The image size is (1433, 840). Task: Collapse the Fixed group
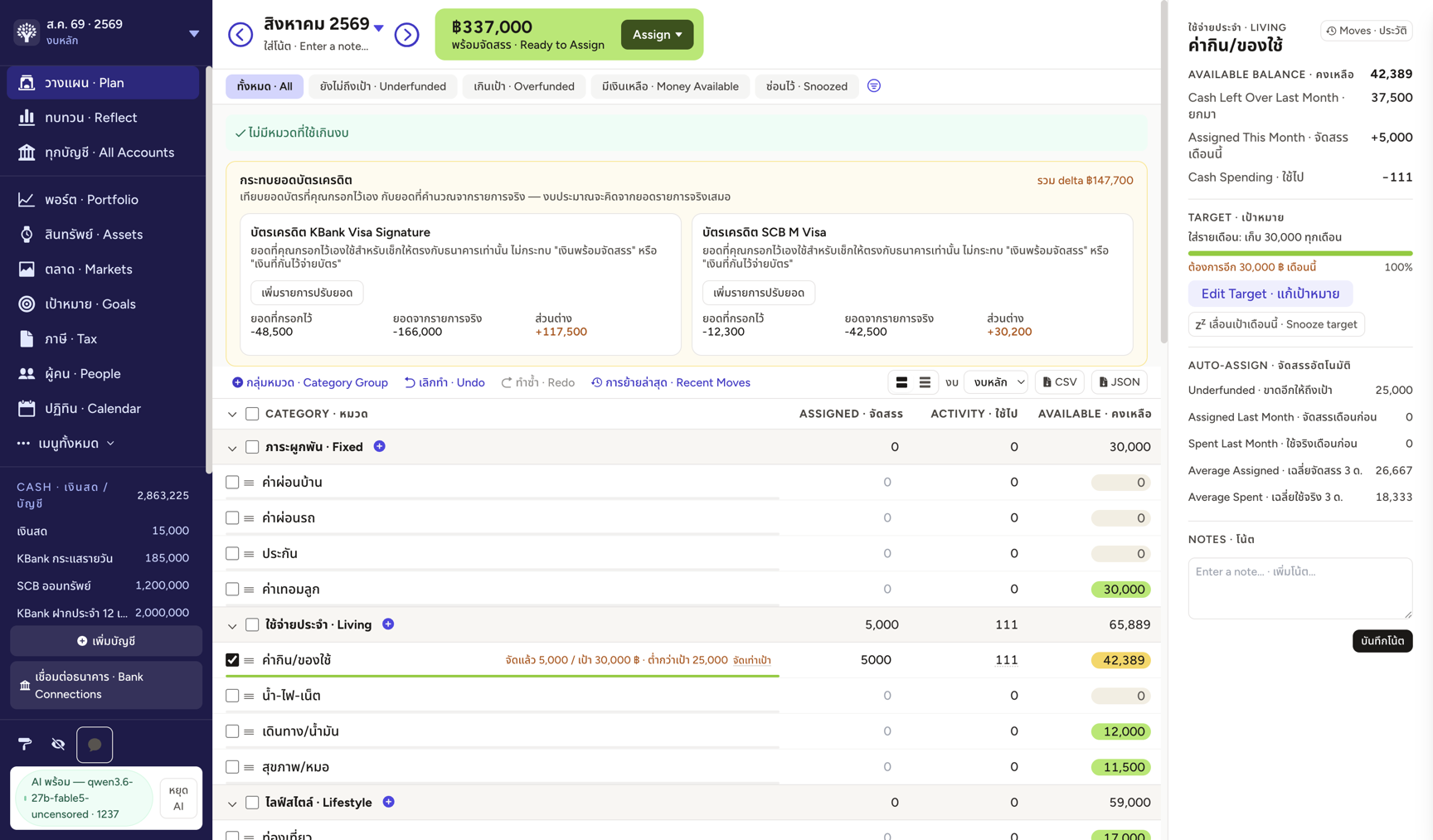232,448
